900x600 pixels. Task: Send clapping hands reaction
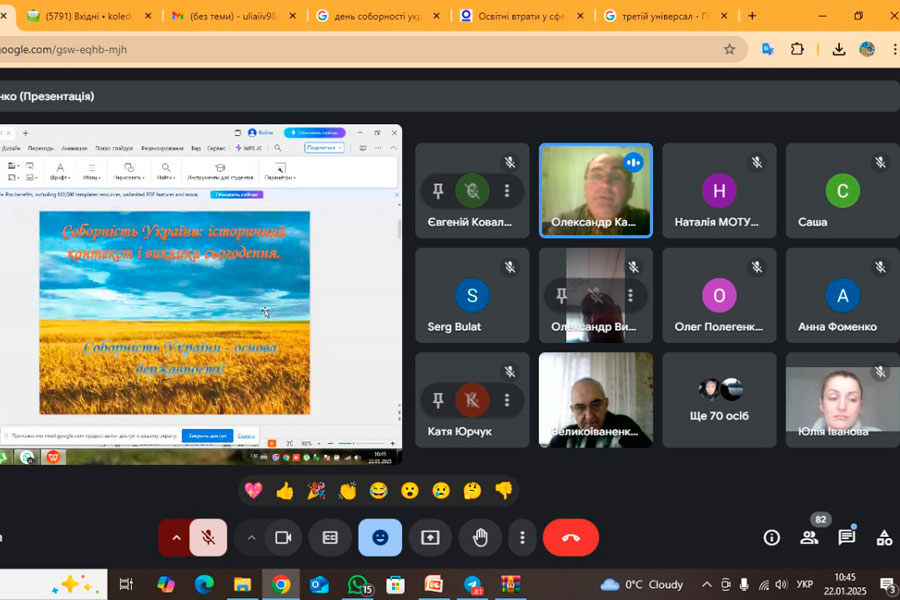tap(347, 490)
